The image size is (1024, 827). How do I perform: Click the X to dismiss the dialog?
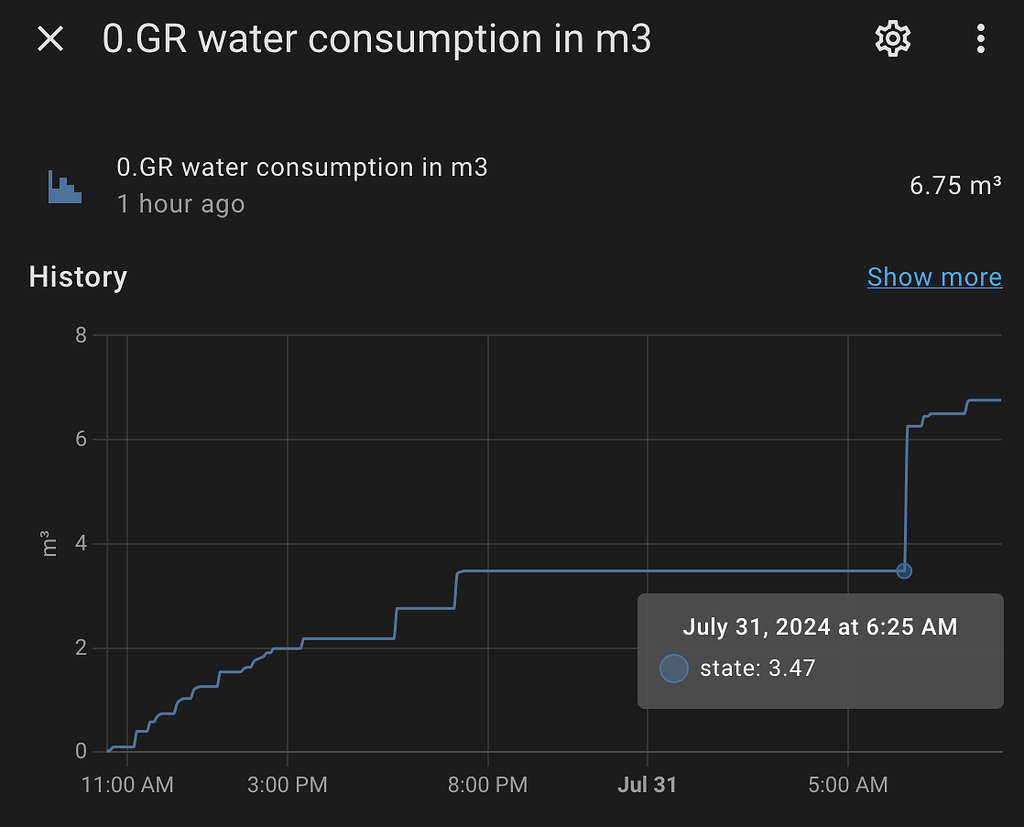(x=49, y=38)
